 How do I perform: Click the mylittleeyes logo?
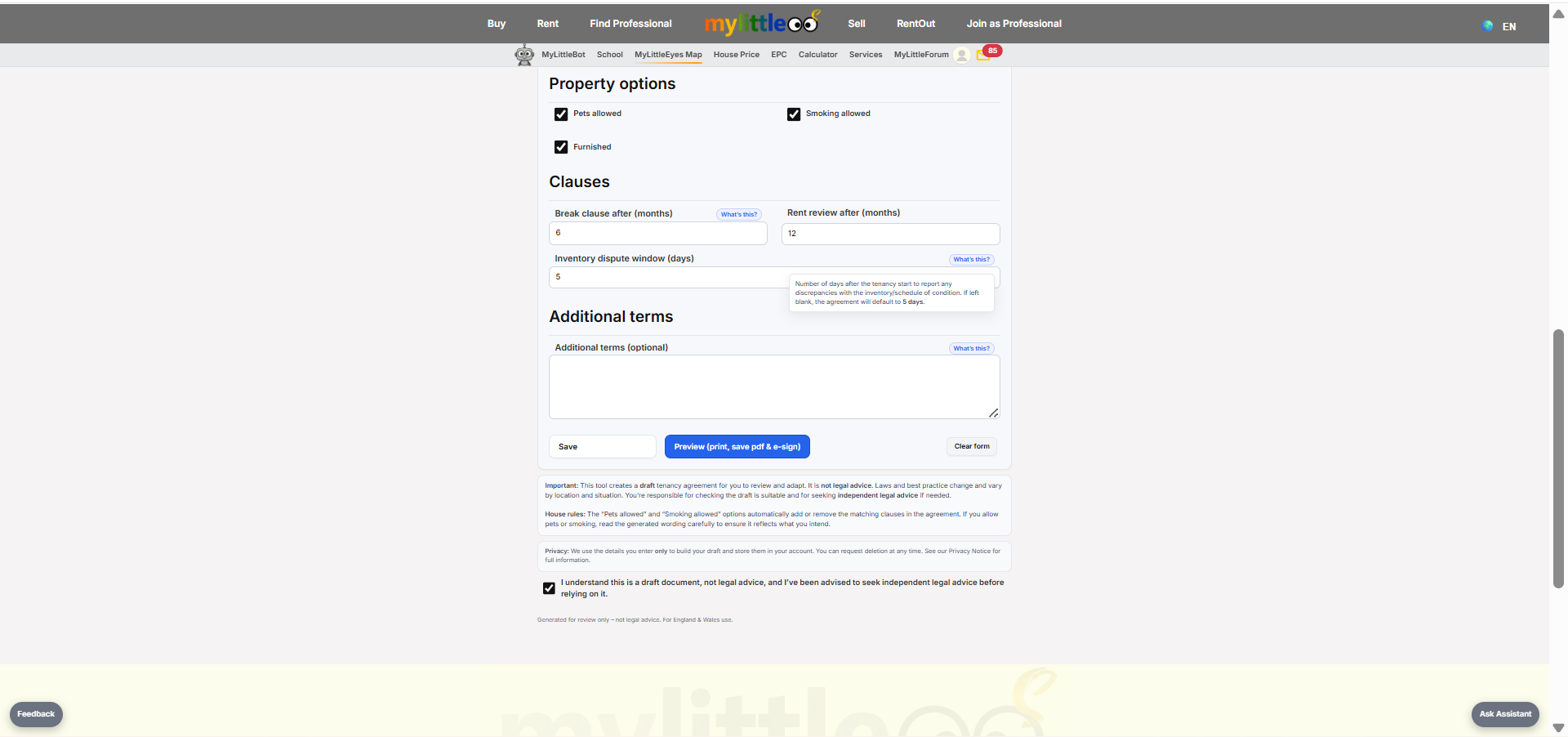[x=761, y=23]
